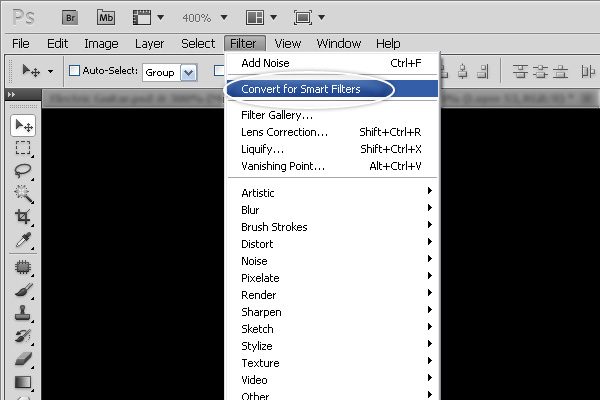Open Filter Gallery...
The image size is (600, 400).
click(x=333, y=115)
